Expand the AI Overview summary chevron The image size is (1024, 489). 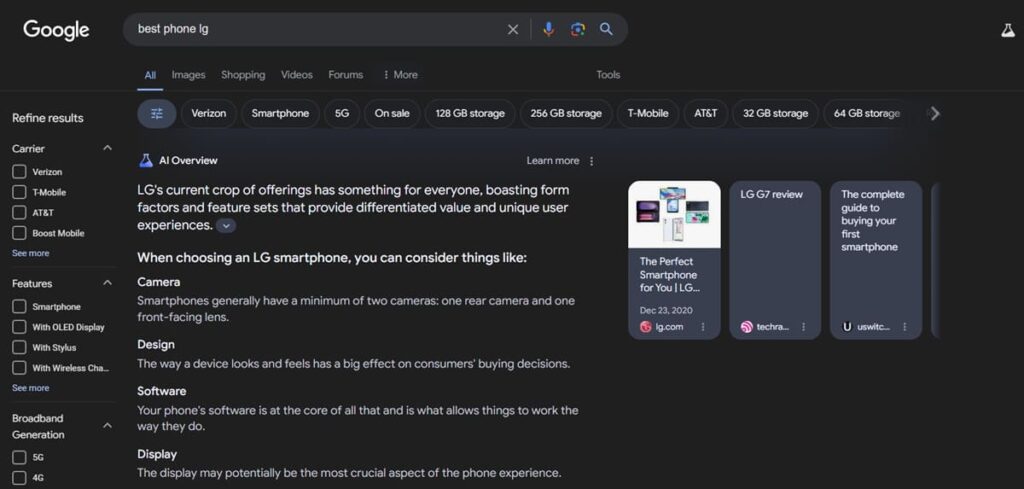226,226
